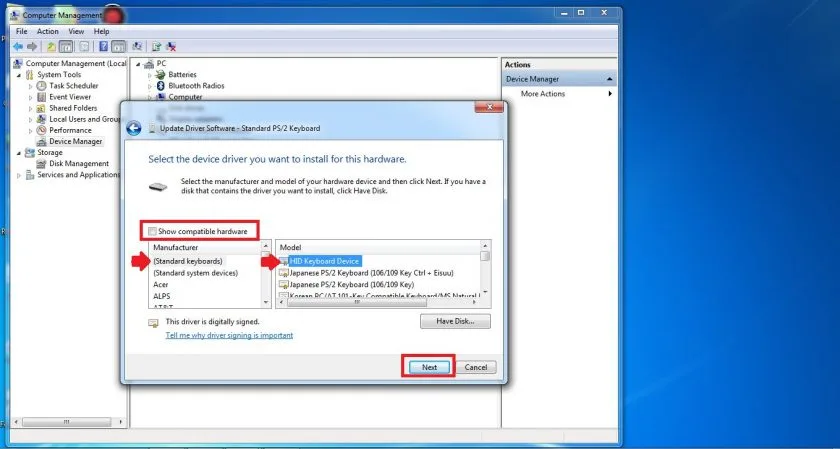Collapse the Device Manager actions section

[609, 79]
